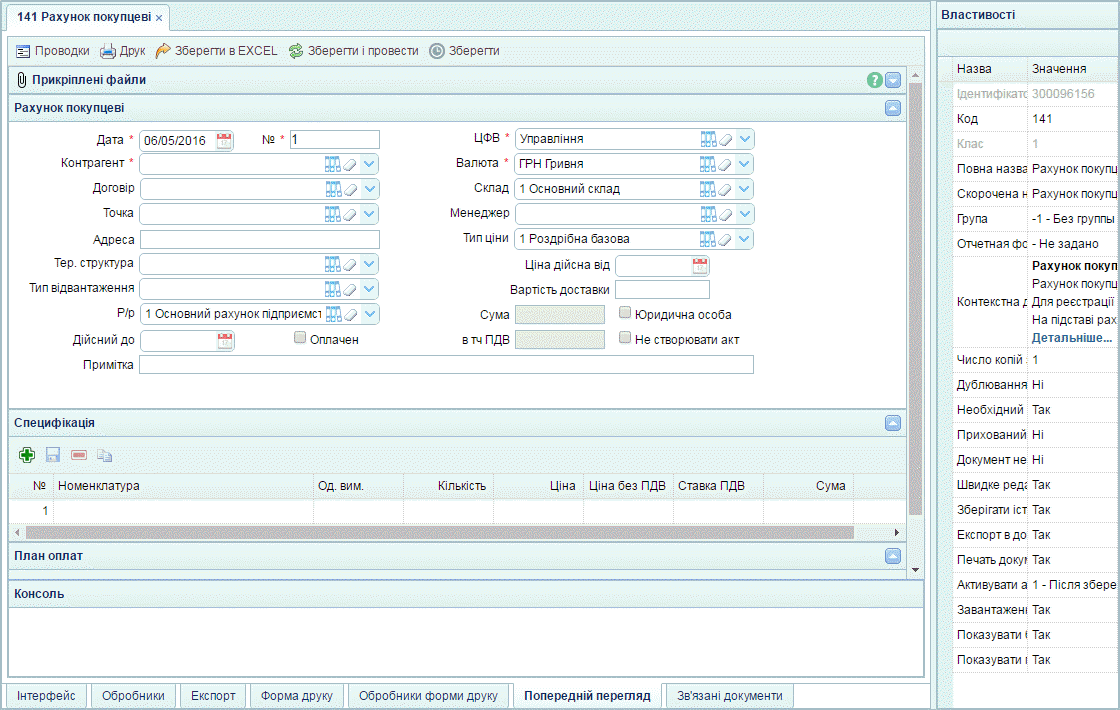
Task: Open the Проводки toolbar item
Action: pyautogui.click(x=53, y=51)
